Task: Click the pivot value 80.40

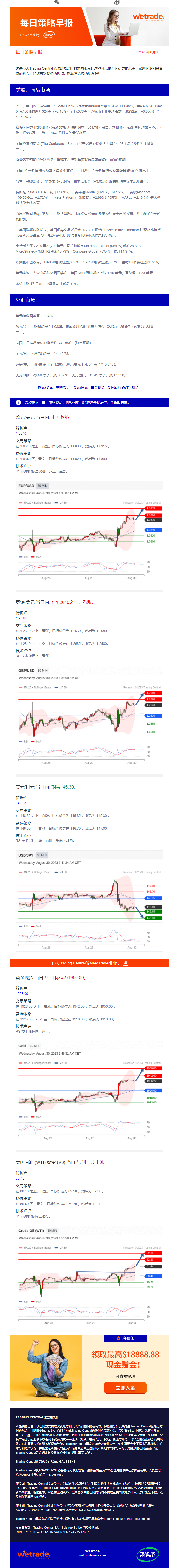Action: coord(20,1178)
